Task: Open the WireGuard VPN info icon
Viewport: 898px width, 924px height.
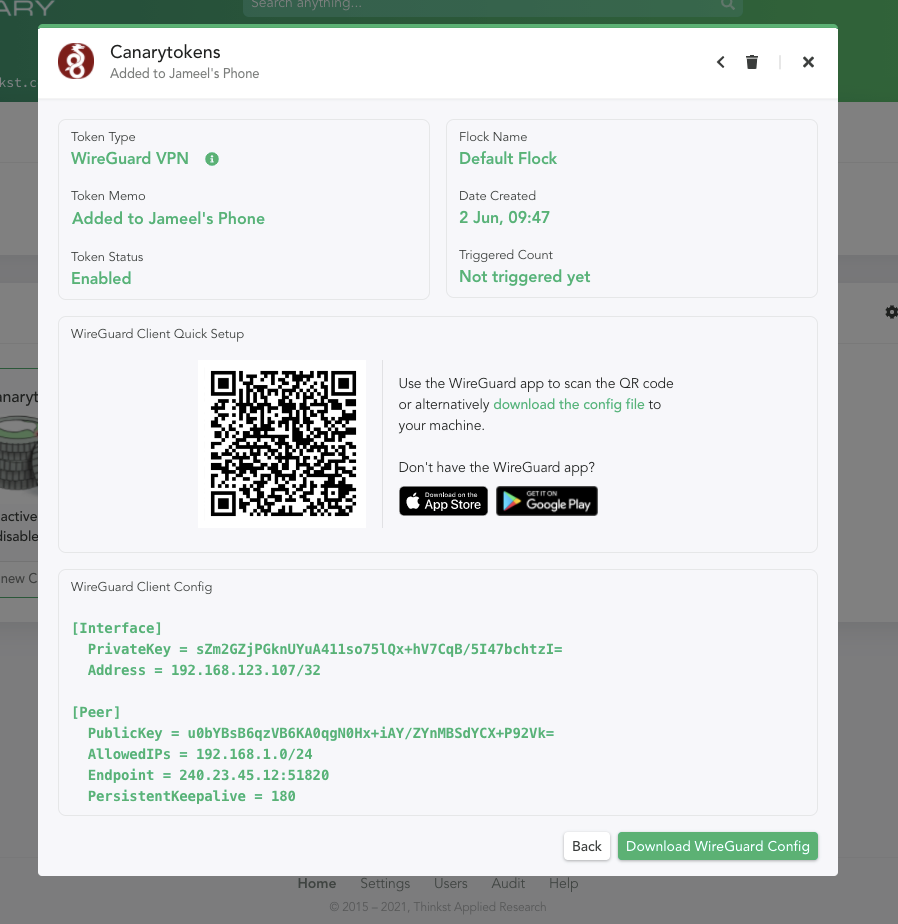Action: pos(212,159)
